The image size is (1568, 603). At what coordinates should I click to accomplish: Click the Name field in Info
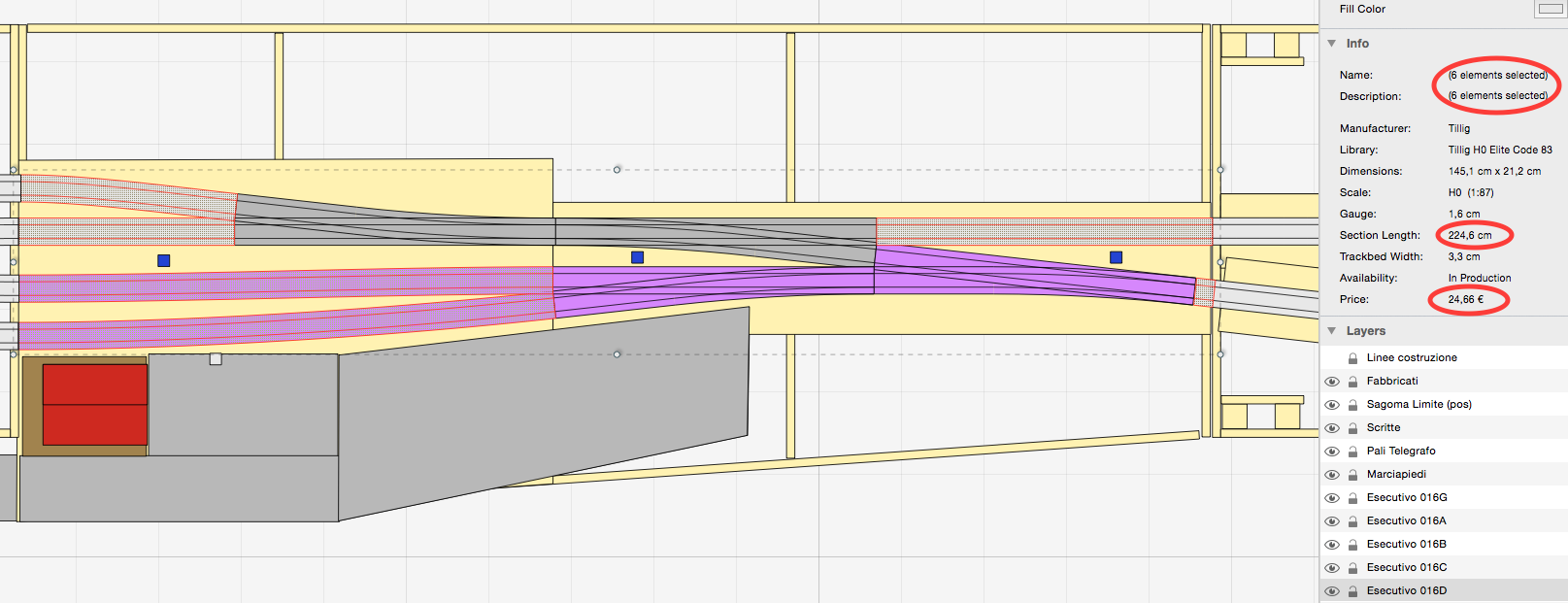tap(1497, 75)
